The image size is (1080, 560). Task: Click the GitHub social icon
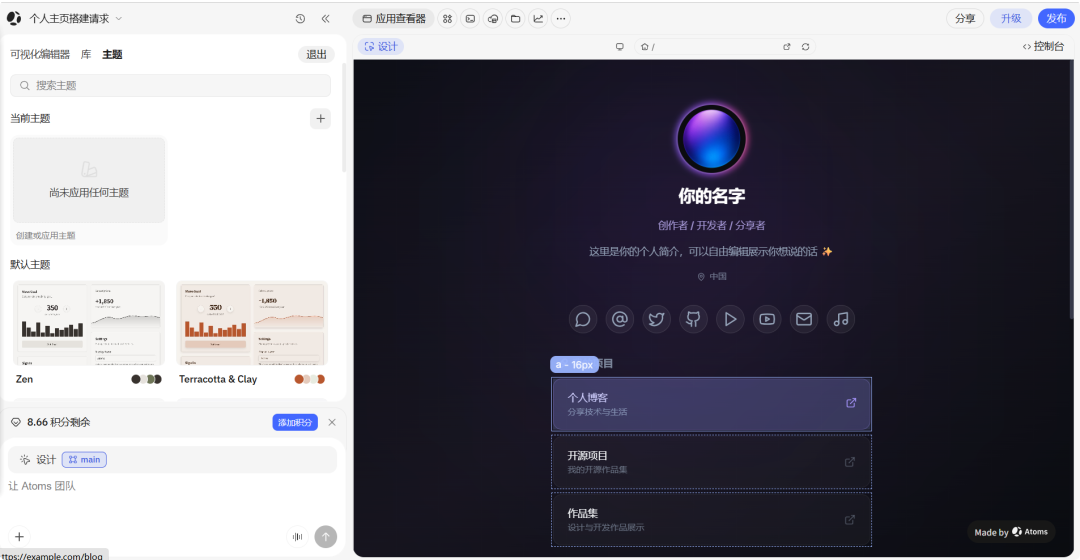[x=694, y=319]
